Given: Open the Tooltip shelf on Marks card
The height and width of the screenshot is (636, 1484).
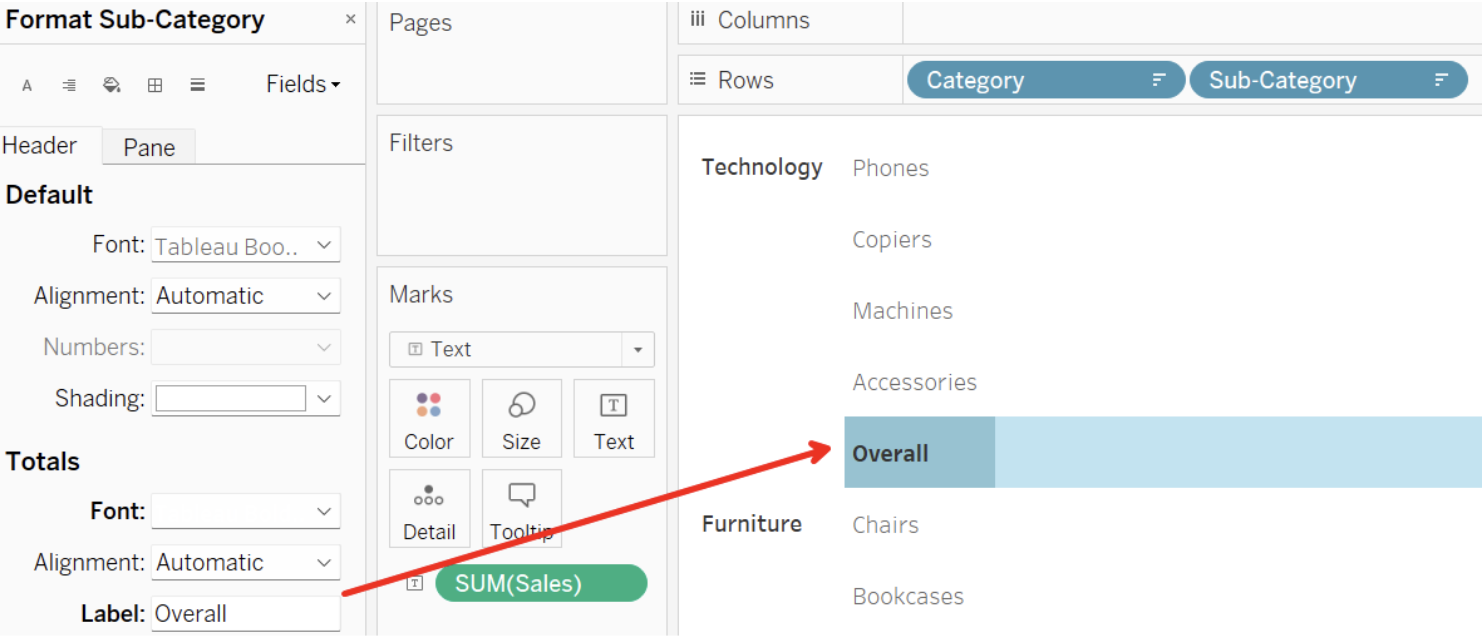Looking at the screenshot, I should click(x=521, y=508).
